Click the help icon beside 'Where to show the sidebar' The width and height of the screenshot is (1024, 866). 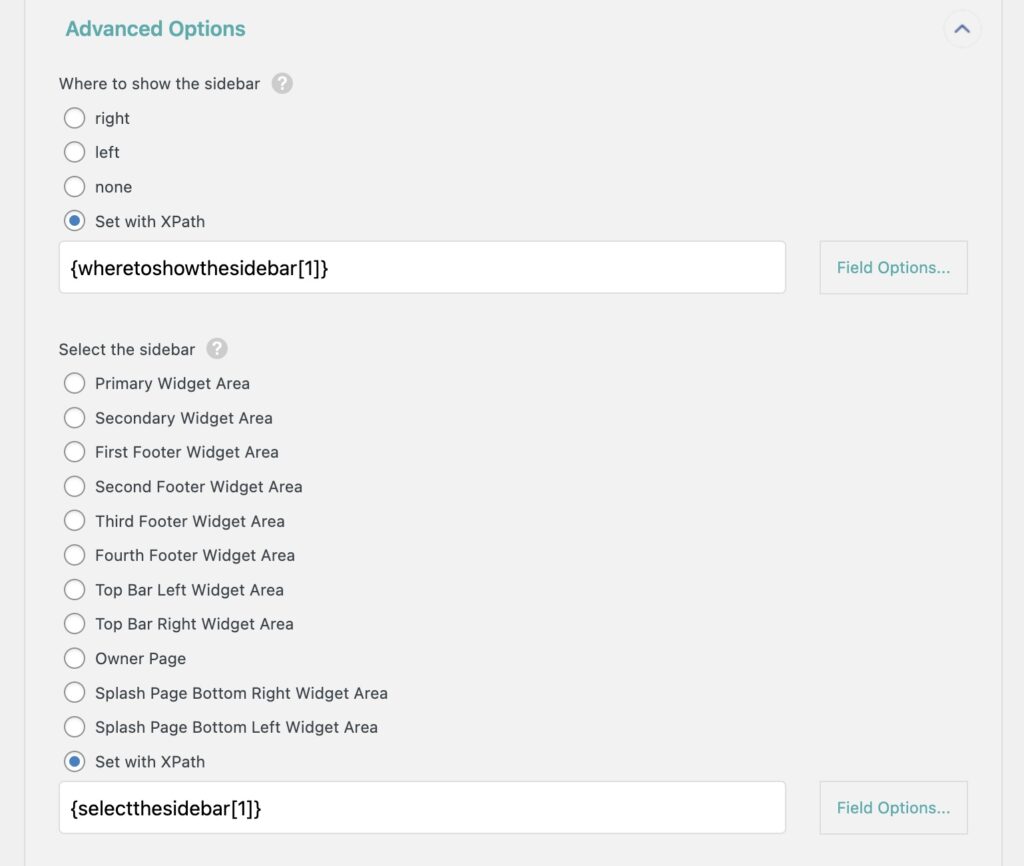(x=282, y=84)
